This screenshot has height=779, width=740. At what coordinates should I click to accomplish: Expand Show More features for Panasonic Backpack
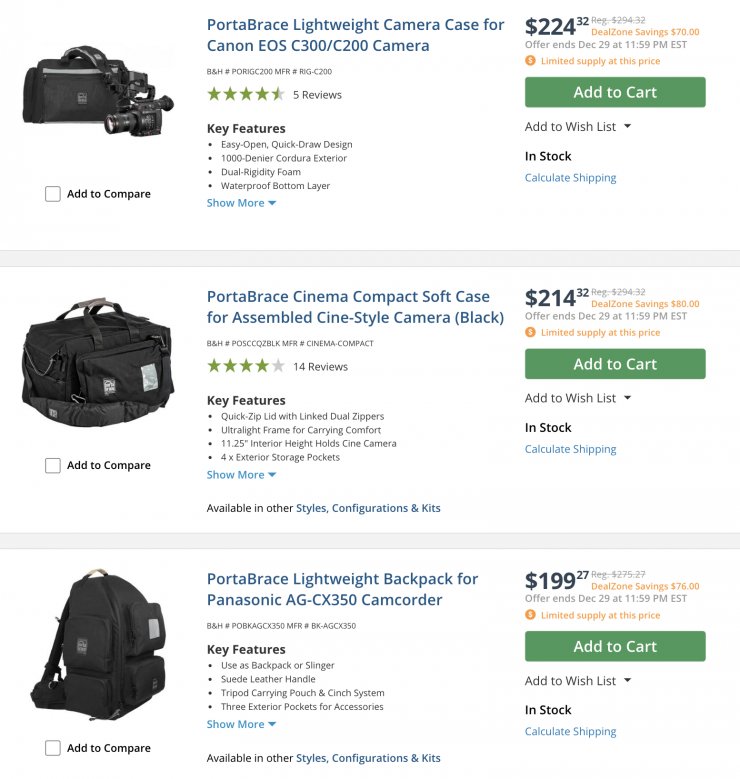click(x=241, y=724)
